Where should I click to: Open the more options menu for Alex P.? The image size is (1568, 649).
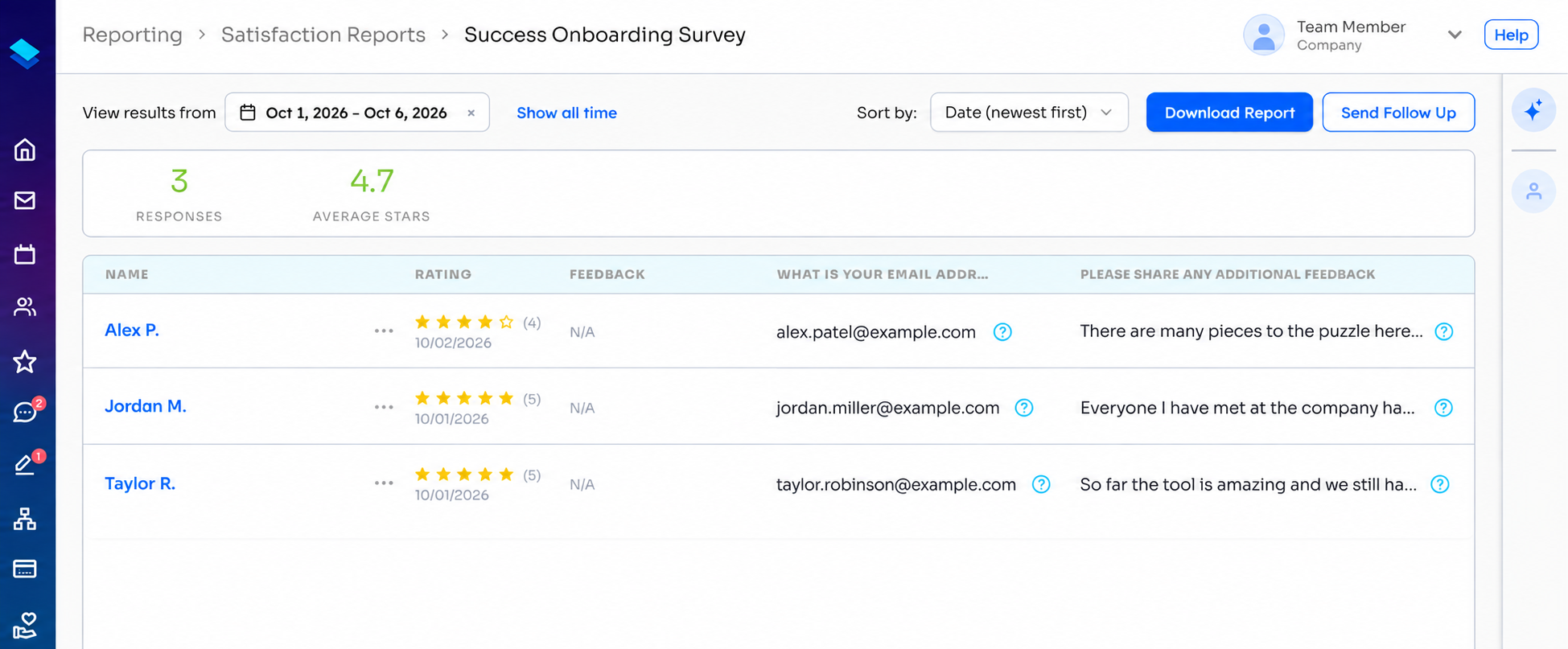pyautogui.click(x=384, y=331)
